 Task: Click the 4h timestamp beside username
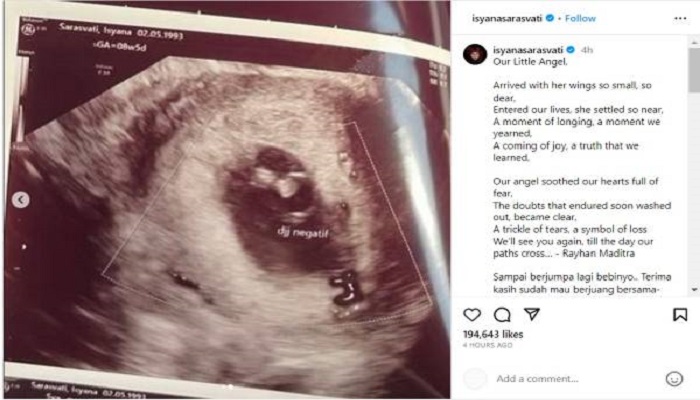click(587, 50)
